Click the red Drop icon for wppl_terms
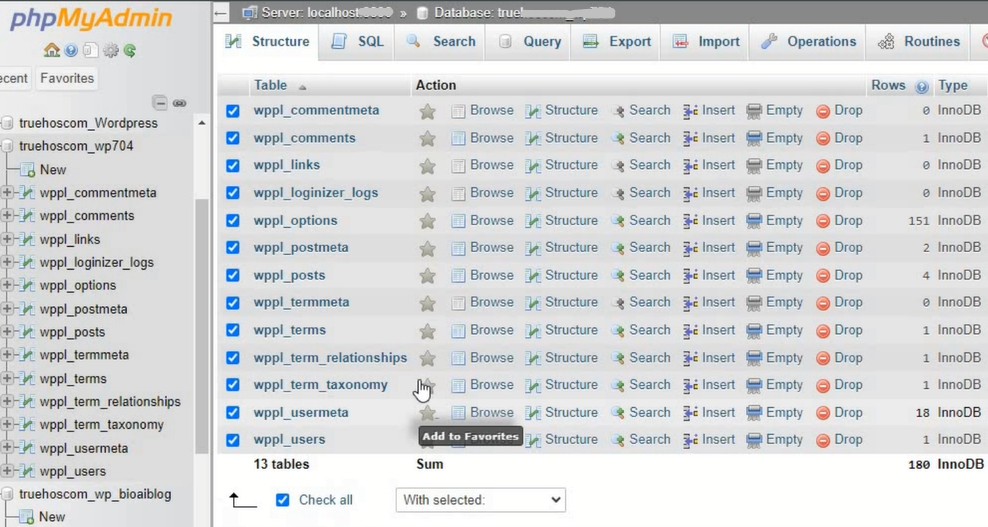988x527 pixels. point(823,331)
